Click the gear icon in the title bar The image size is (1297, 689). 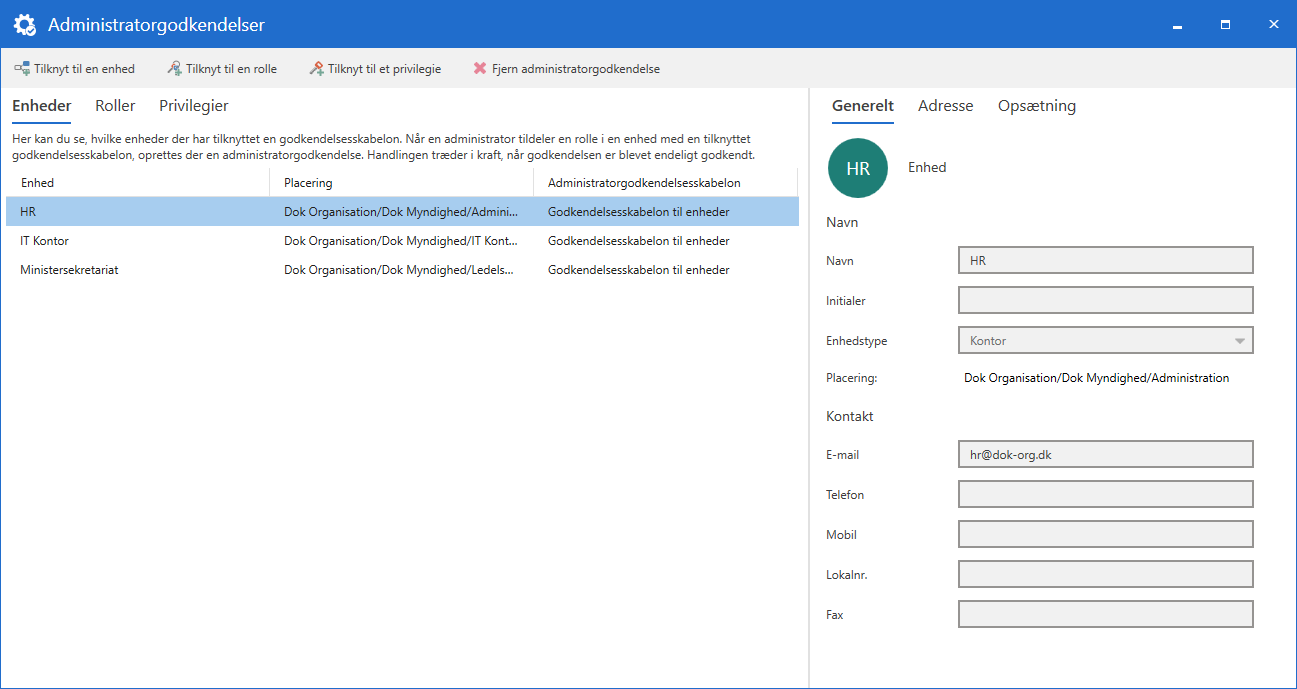[24, 25]
